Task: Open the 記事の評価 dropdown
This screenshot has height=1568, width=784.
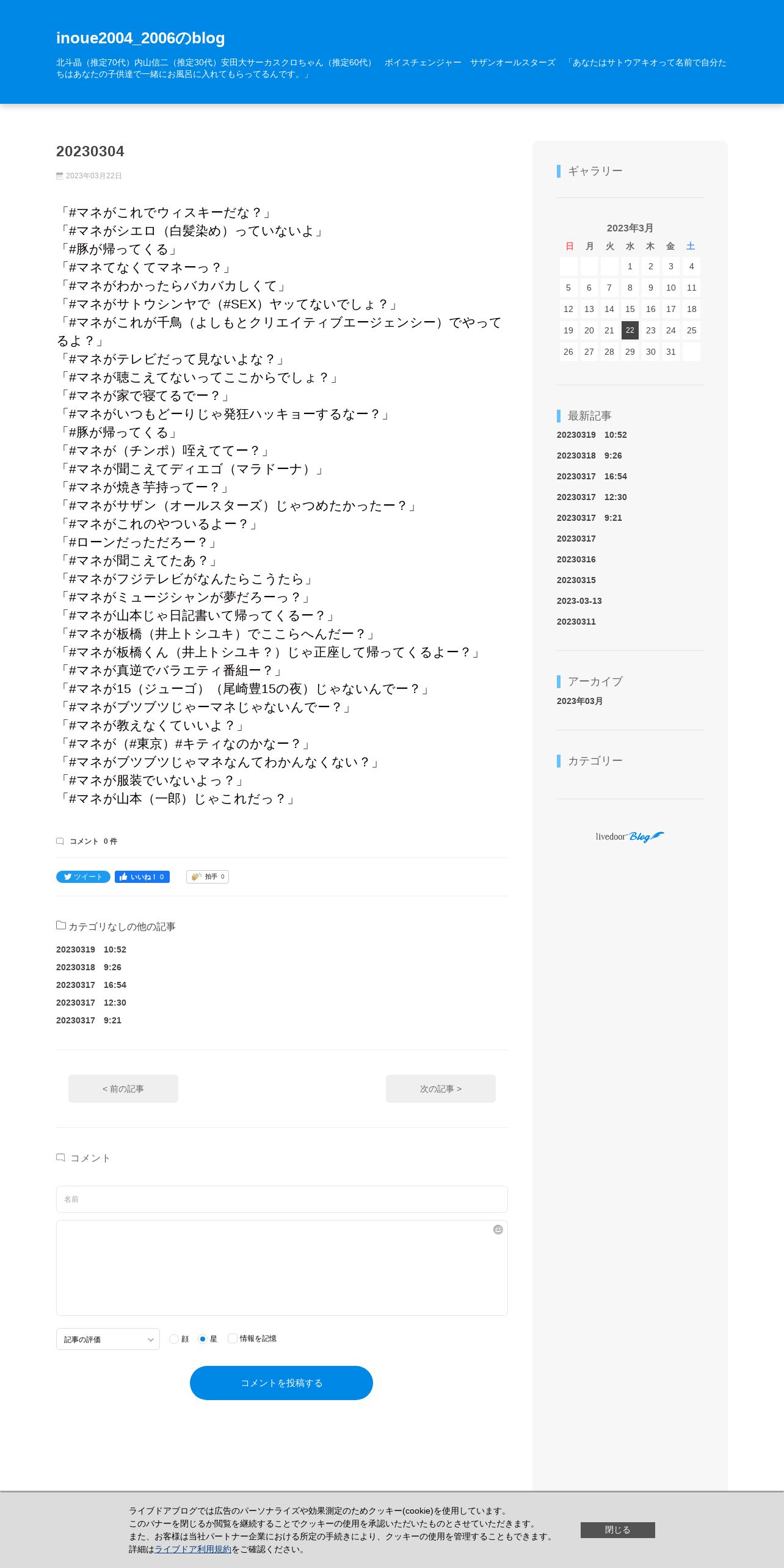Action: tap(108, 1339)
